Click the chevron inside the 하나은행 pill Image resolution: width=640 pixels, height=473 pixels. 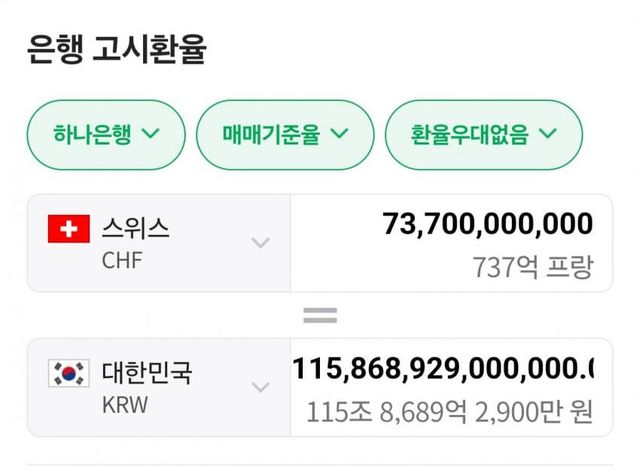pos(151,134)
